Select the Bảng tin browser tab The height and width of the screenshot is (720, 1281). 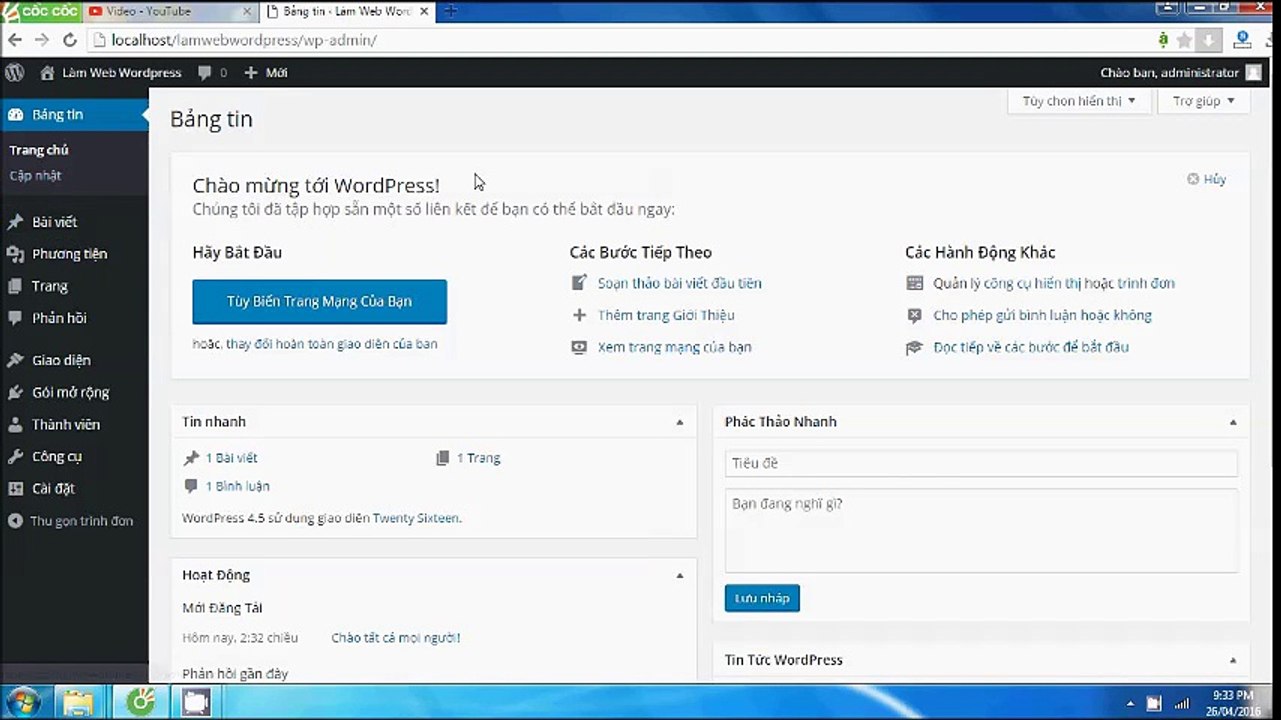pos(345,11)
